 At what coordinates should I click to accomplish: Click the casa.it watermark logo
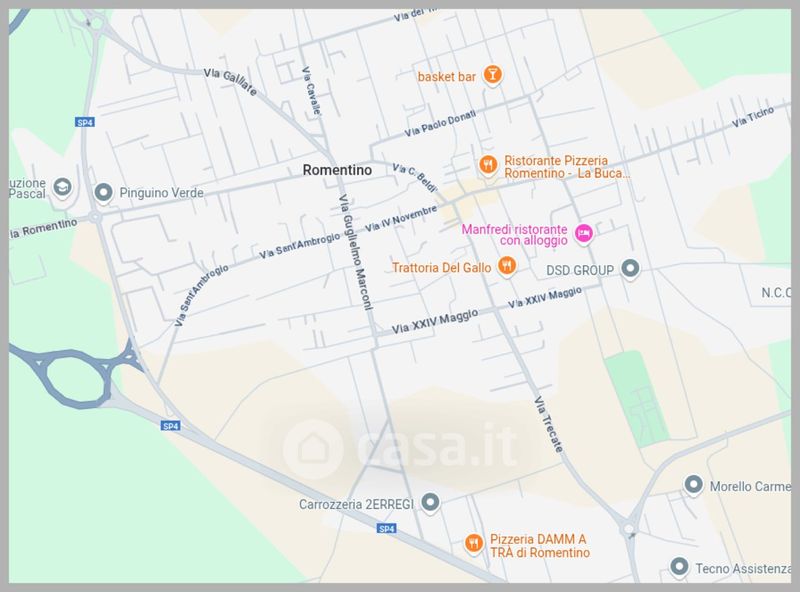399,447
